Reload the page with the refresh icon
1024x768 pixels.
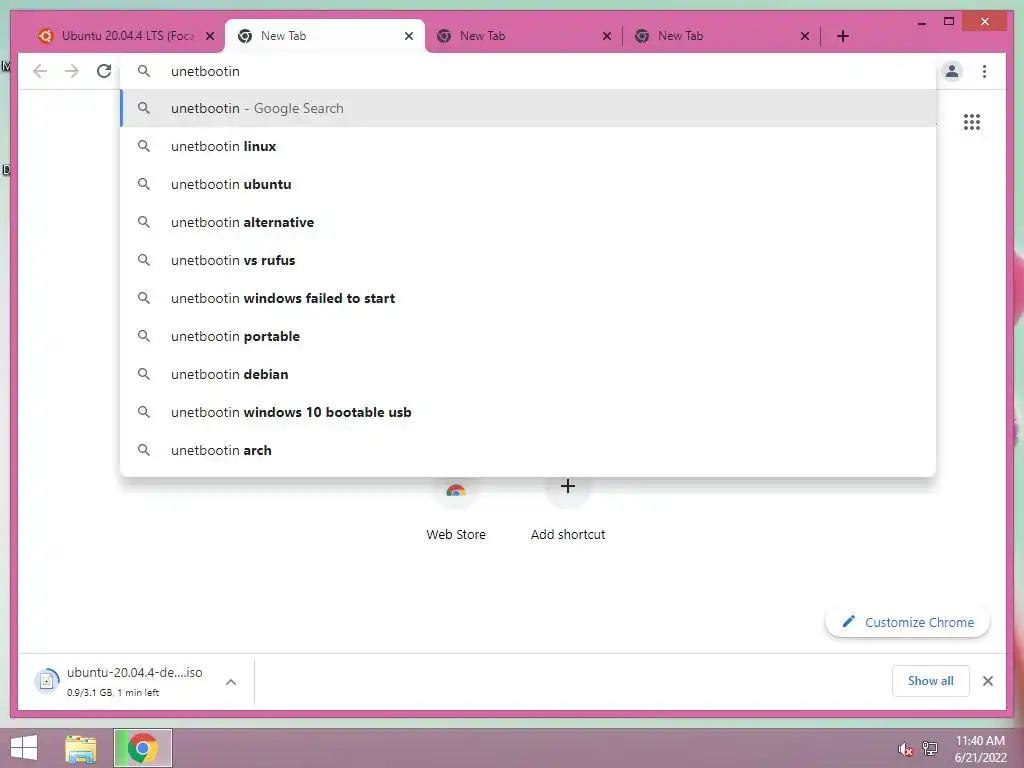[x=104, y=71]
